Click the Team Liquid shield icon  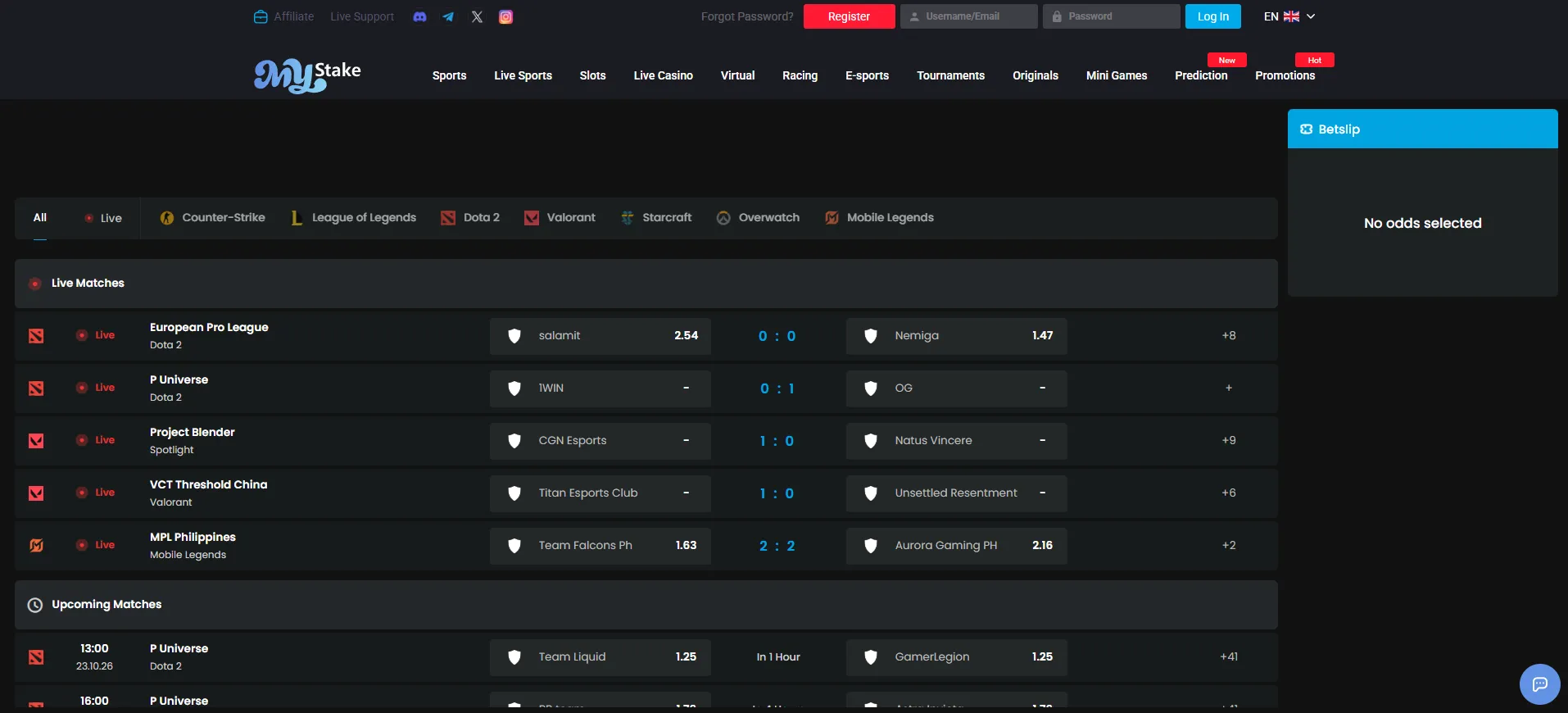click(514, 657)
